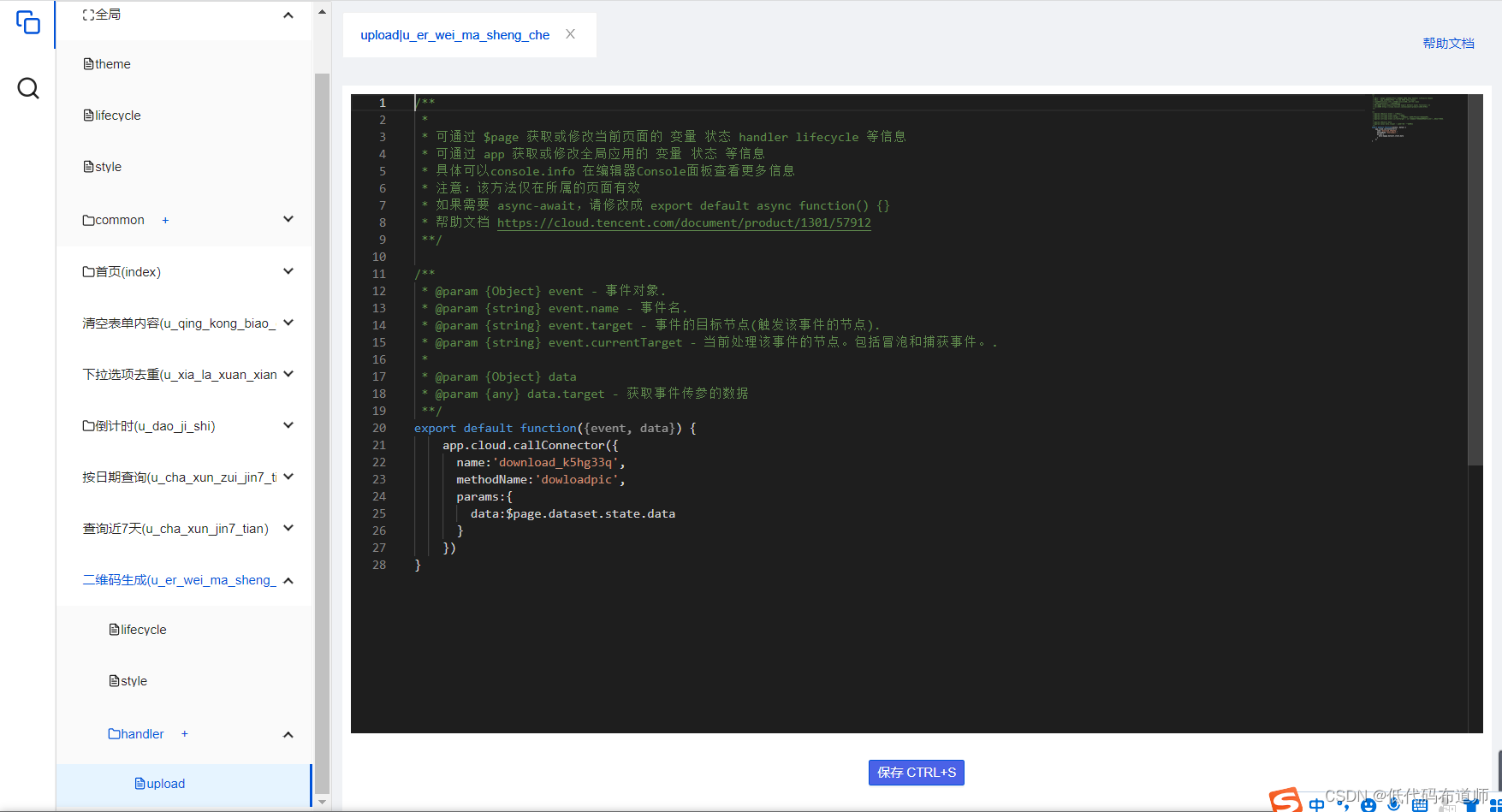Select the 按日期查询 page
This screenshot has height=812, width=1502.
coord(179,477)
